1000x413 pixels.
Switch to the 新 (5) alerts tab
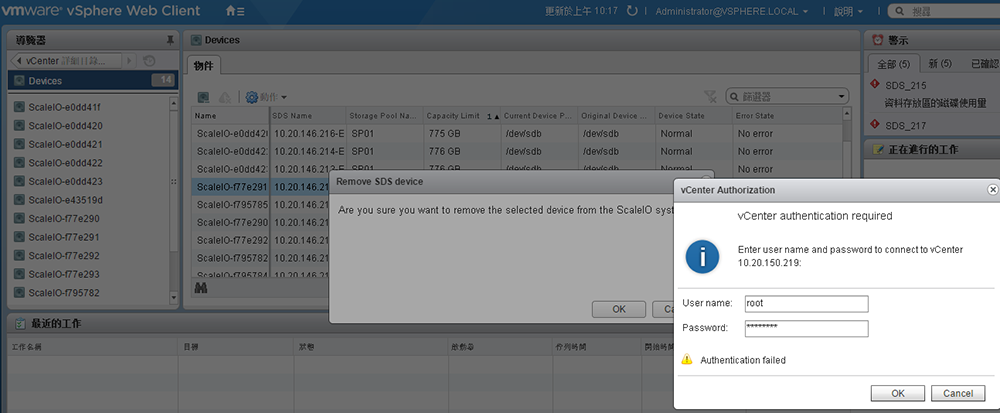click(940, 64)
